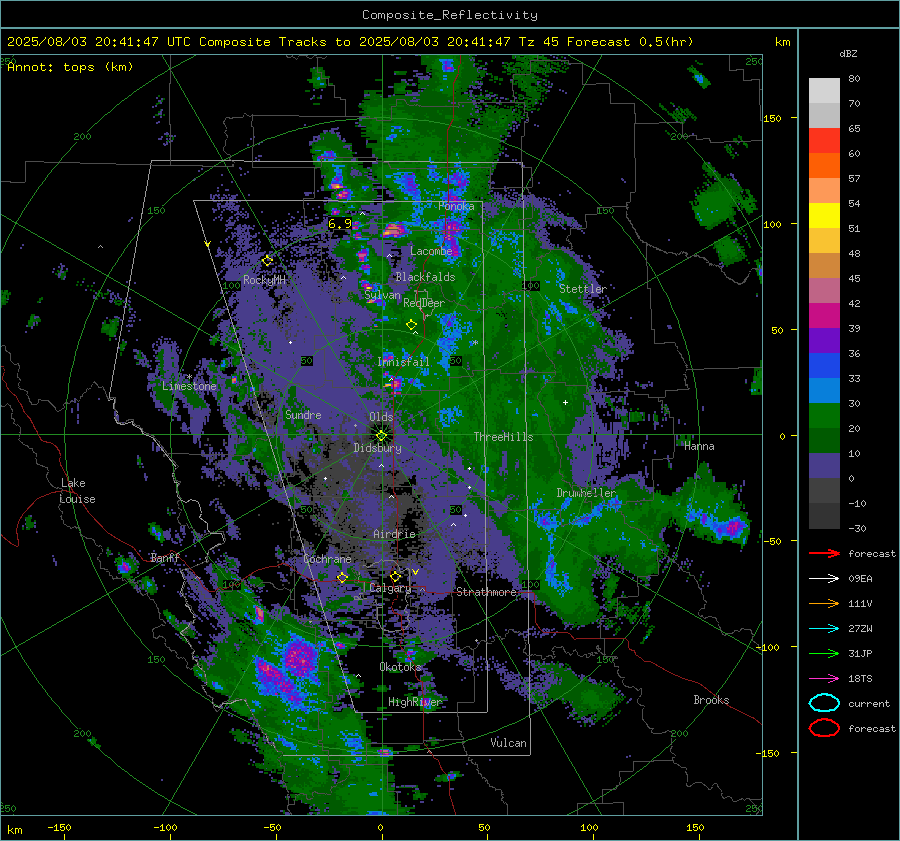The width and height of the screenshot is (900, 841).
Task: Click the Annot: tops (km) label
Action: (70, 67)
